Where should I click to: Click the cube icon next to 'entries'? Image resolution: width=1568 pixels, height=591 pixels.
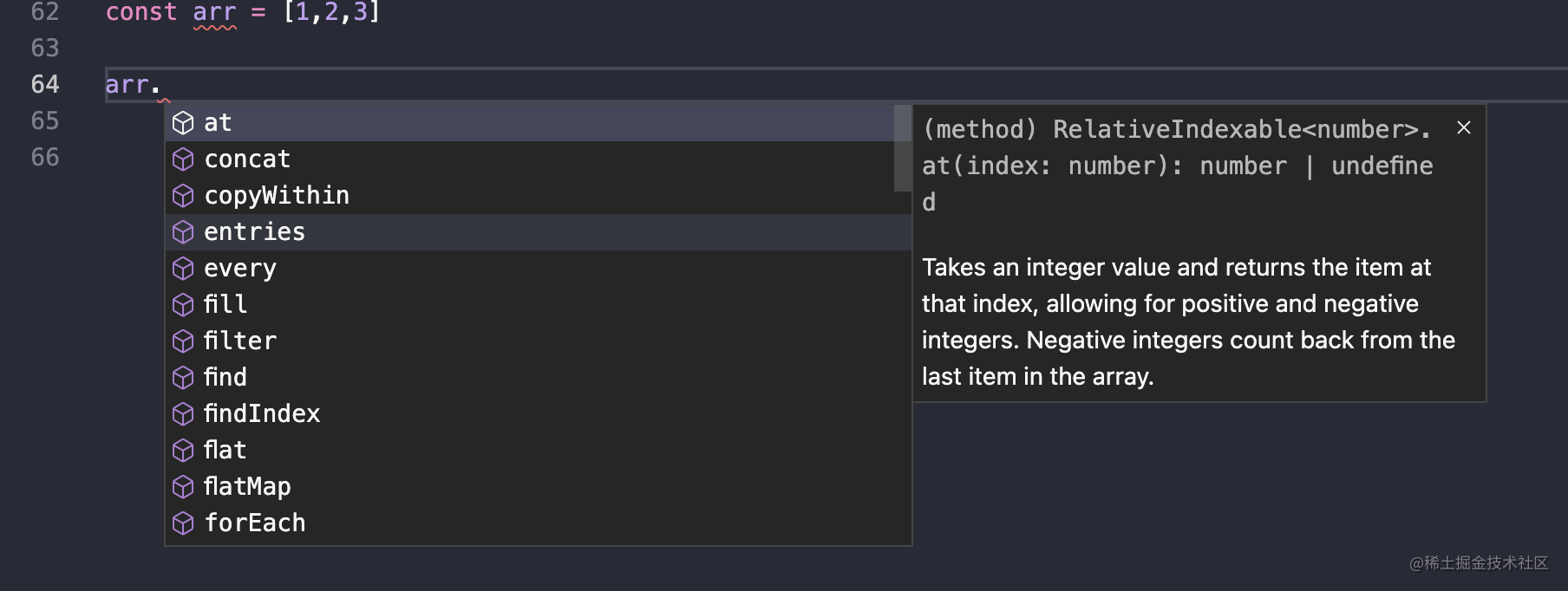[183, 232]
